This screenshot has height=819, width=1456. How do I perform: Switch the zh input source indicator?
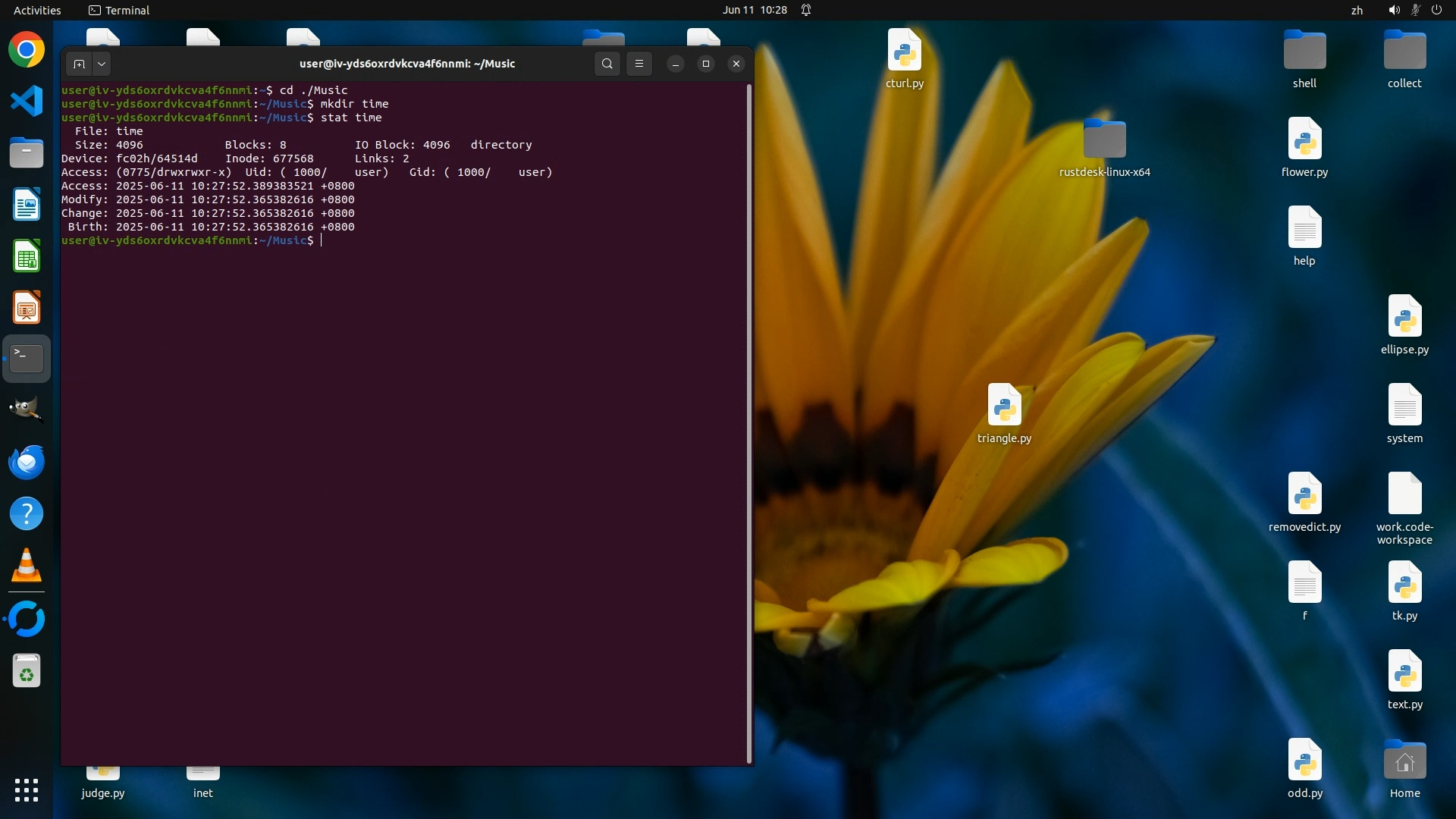click(1357, 10)
